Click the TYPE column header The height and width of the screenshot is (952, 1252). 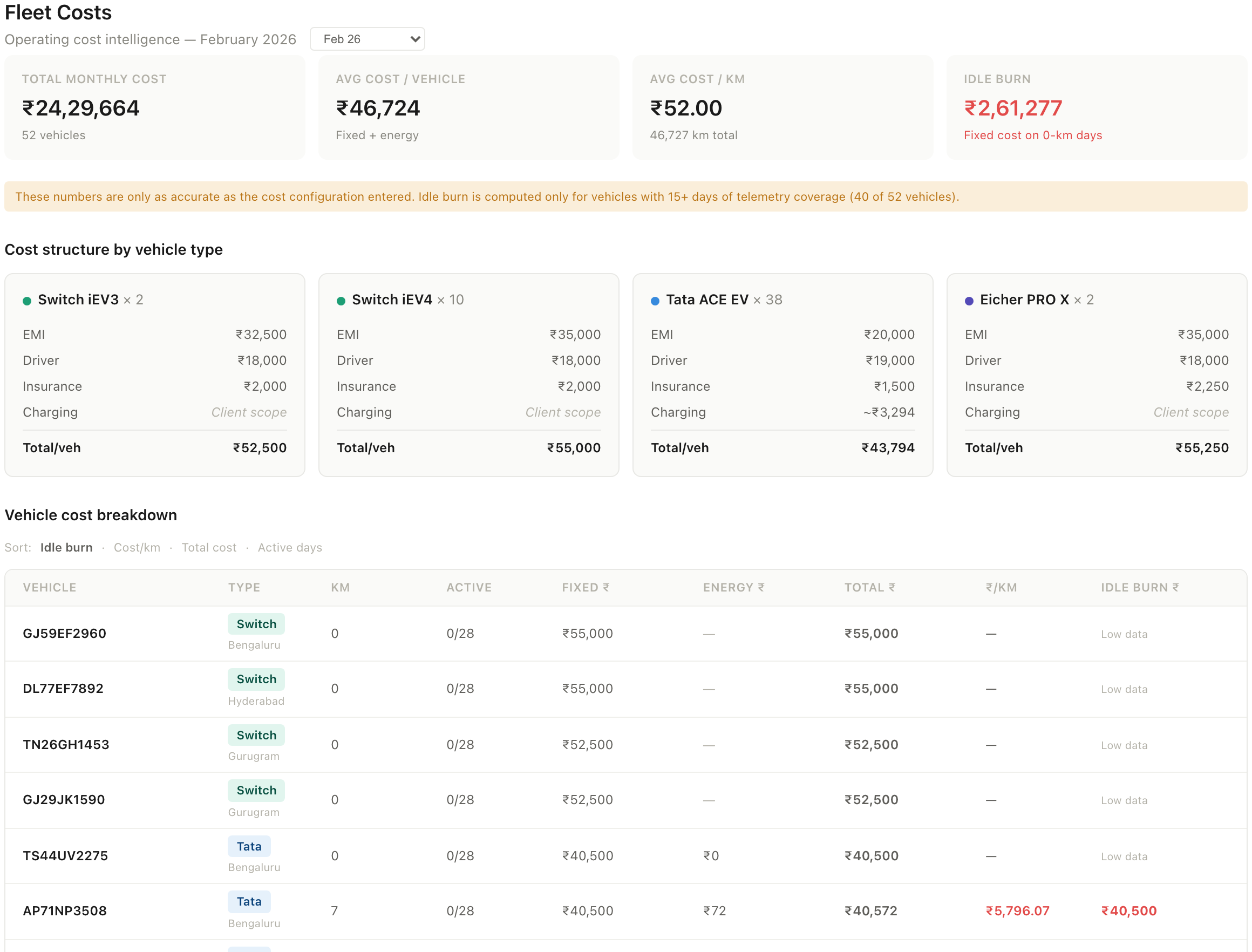pyautogui.click(x=244, y=588)
